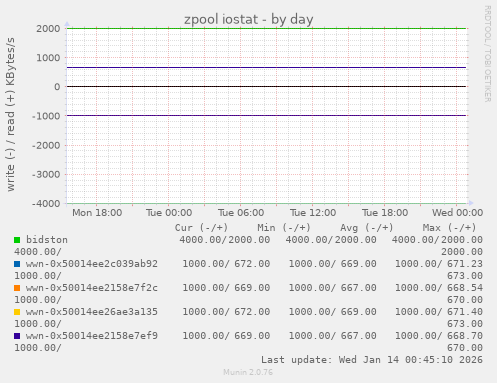Click the Avg value '1000.00/ 671.23'
Viewport: 497px width, 383px height.
pyautogui.click(x=439, y=264)
